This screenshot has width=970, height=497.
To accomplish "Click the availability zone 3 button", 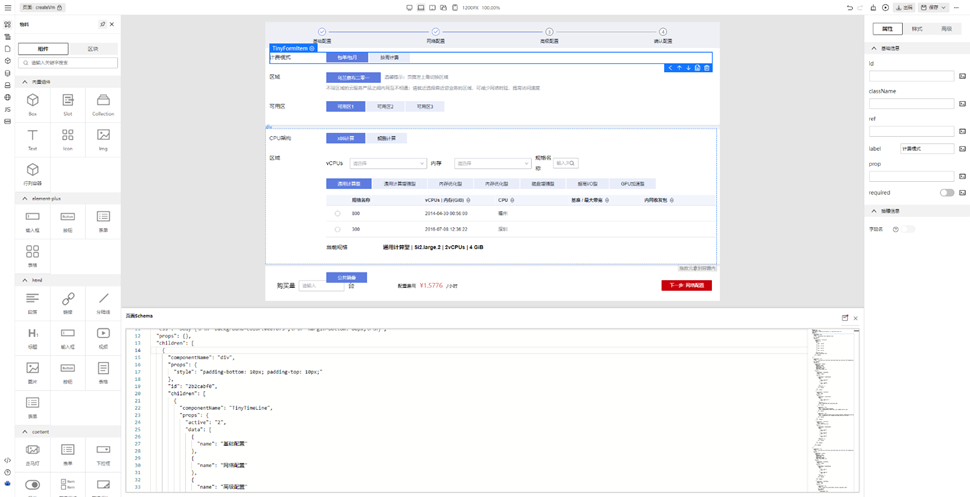I will click(424, 106).
